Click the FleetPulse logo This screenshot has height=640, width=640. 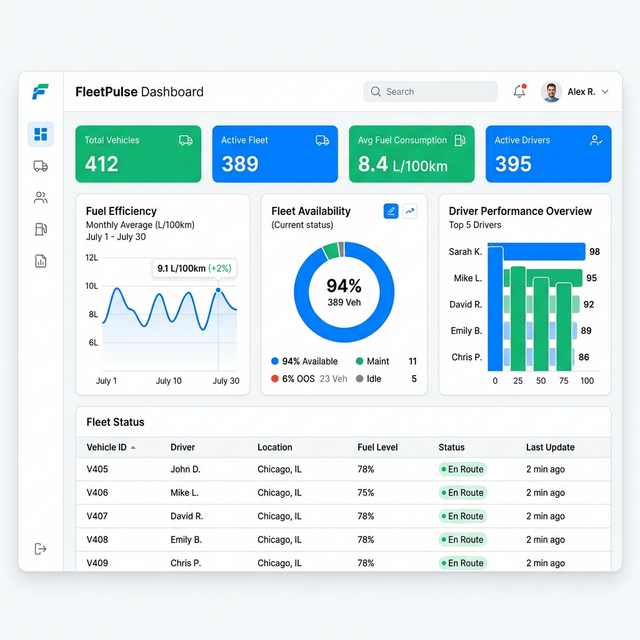click(x=41, y=92)
